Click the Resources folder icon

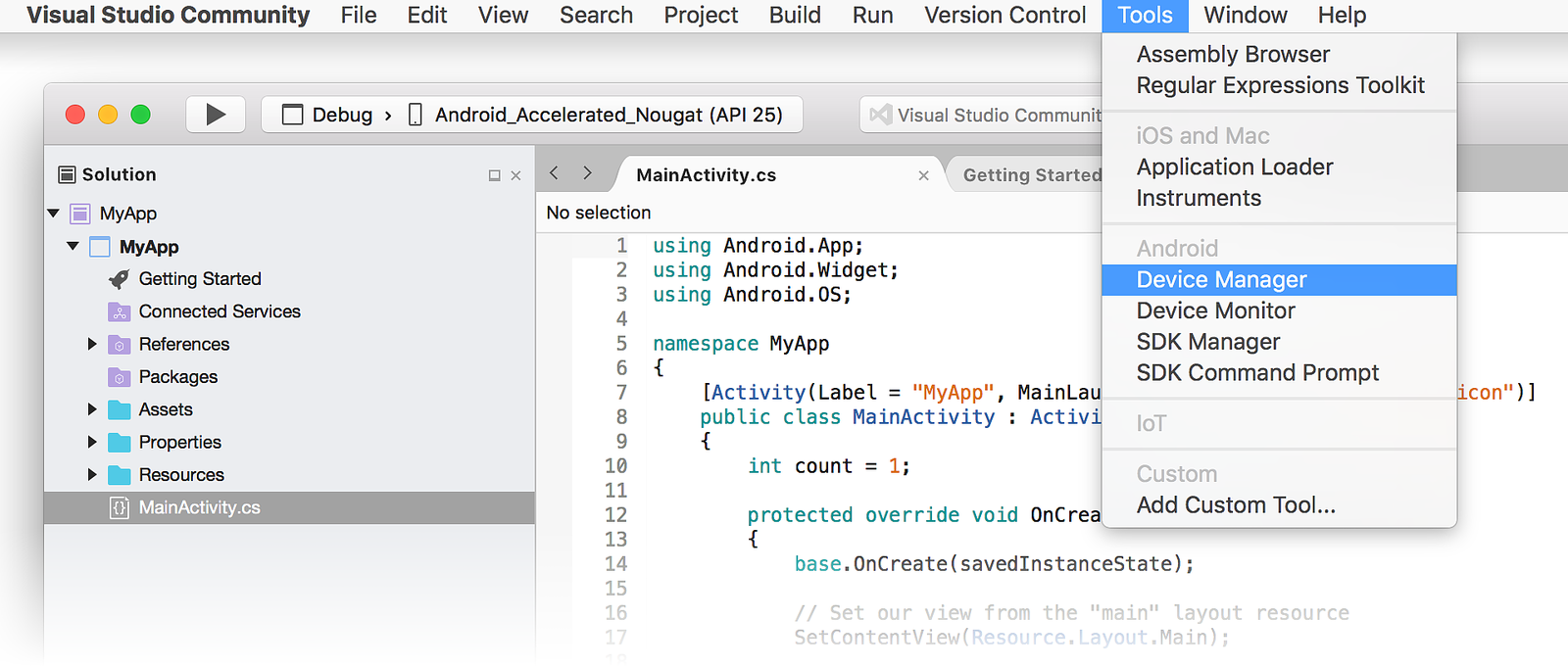coord(119,475)
